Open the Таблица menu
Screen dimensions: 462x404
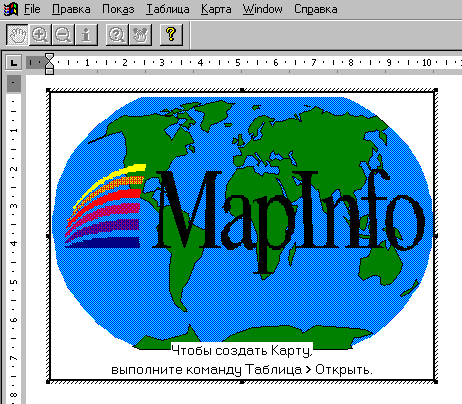click(x=168, y=9)
